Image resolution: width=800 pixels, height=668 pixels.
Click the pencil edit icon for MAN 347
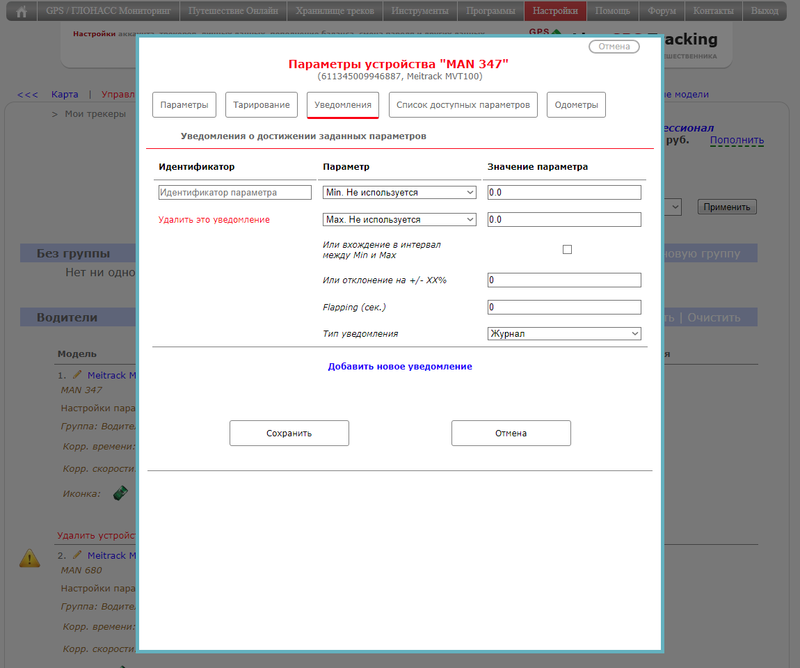click(77, 374)
